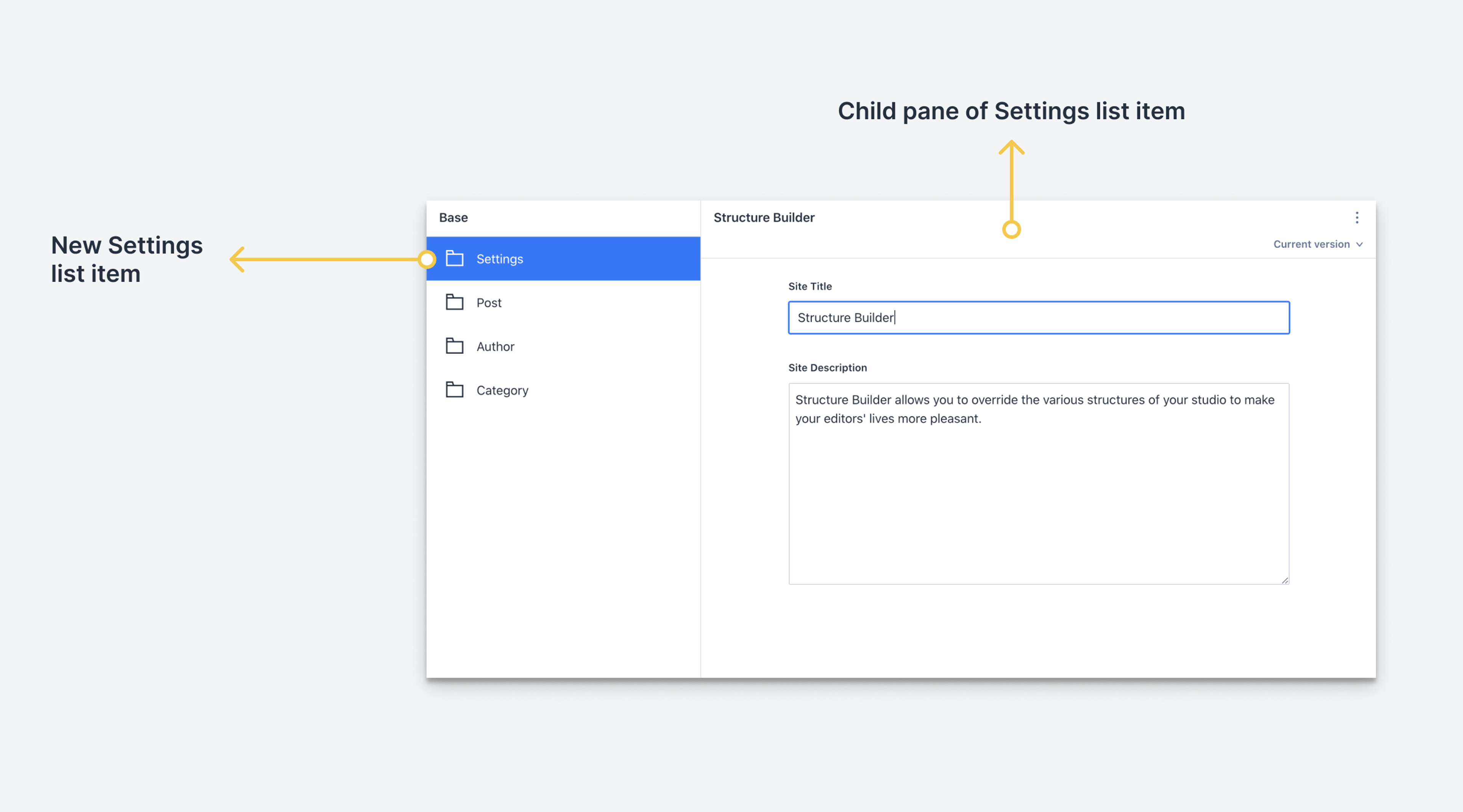1463x812 pixels.
Task: Click the Current version chevron arrow
Action: point(1360,244)
